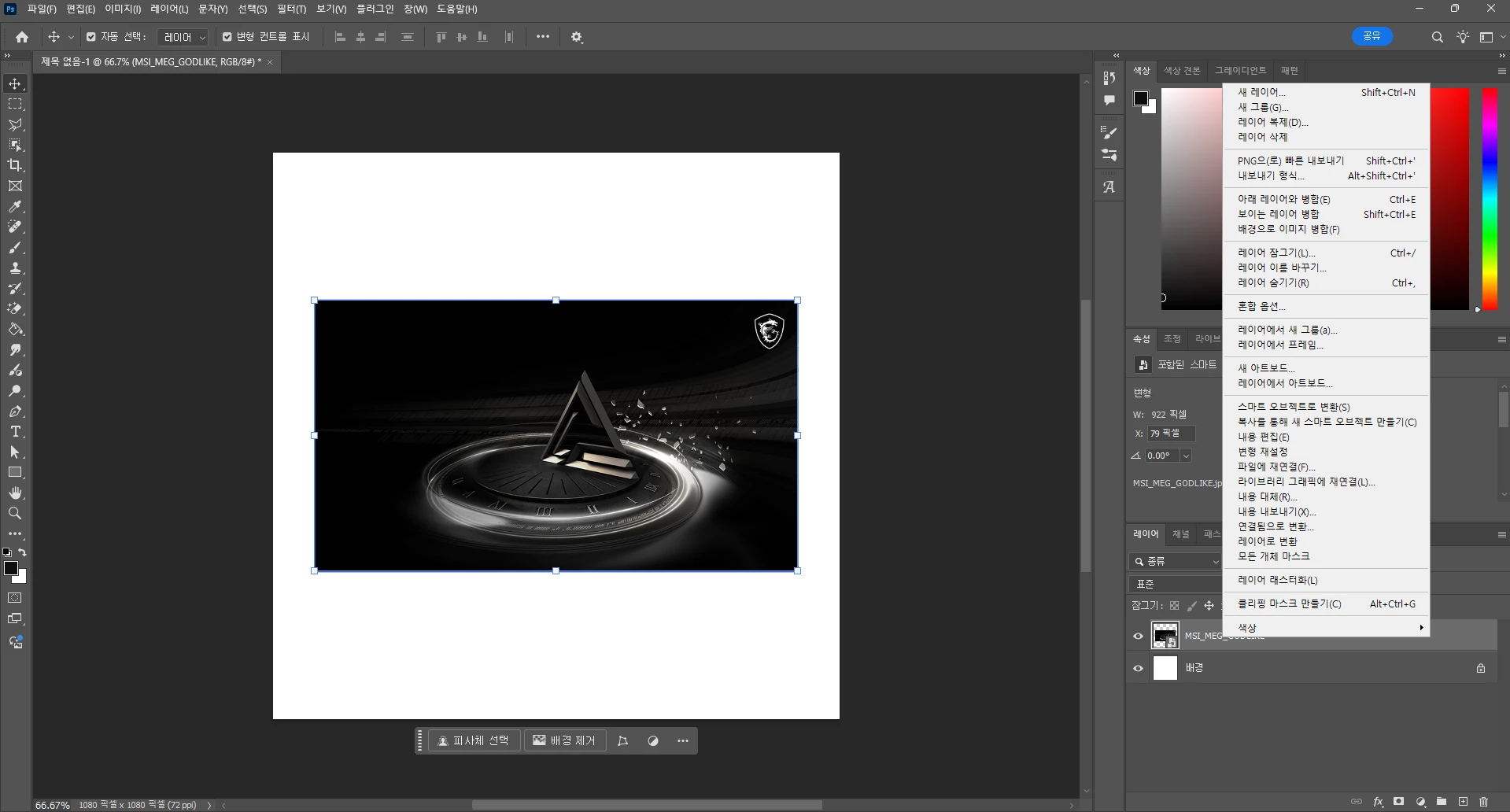The height and width of the screenshot is (812, 1510).
Task: Switch to the 색상 견본 tab
Action: 1182,71
